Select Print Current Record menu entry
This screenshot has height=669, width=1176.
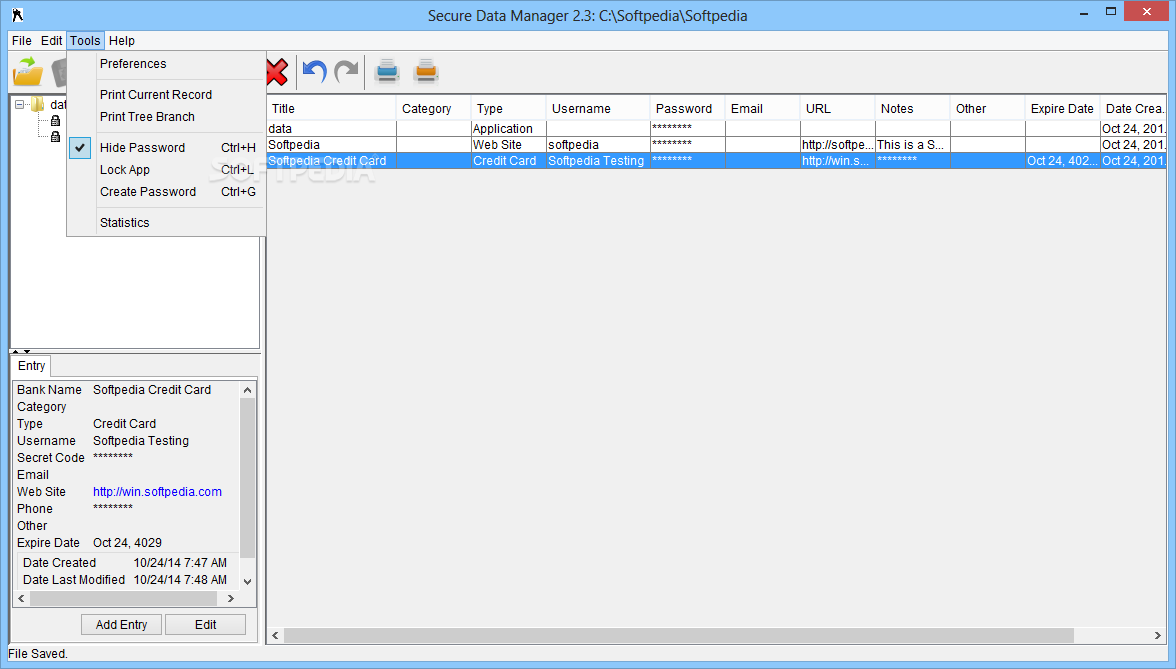(x=166, y=94)
